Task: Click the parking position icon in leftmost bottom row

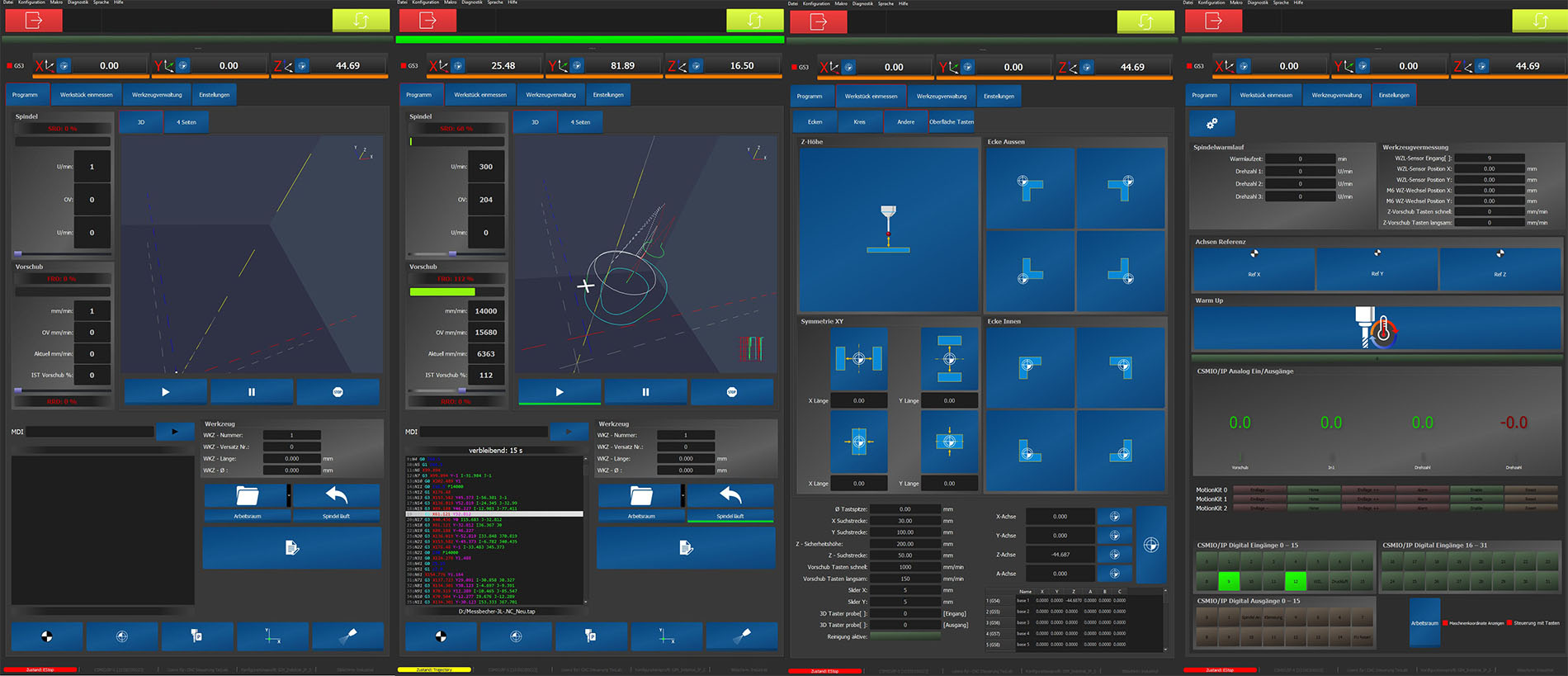Action: 197,636
